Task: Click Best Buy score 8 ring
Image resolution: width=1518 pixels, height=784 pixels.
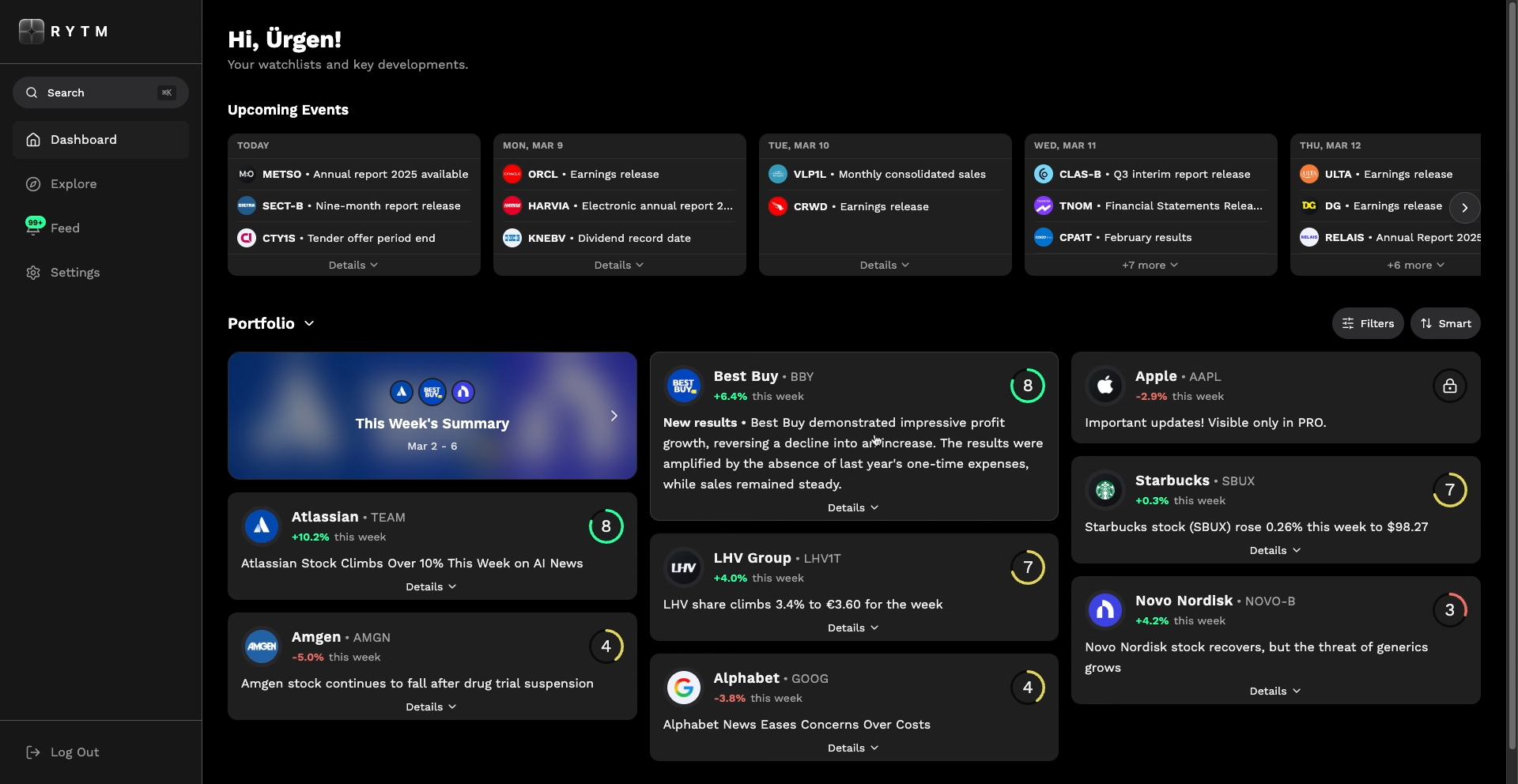Action: point(1028,386)
